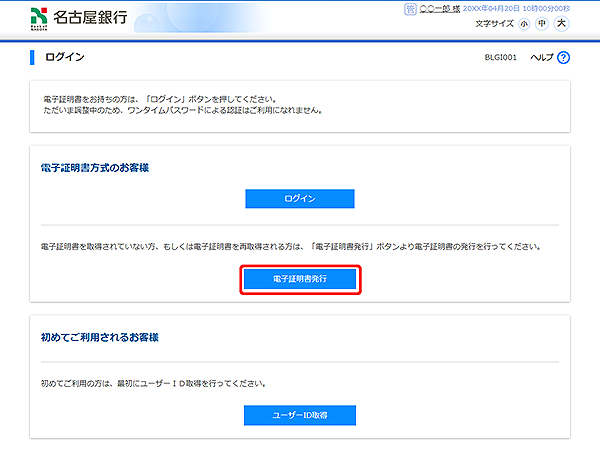Viewport: 600px width, 473px height.
Task: Select the BLGI001 screen ID text
Action: click(x=500, y=58)
